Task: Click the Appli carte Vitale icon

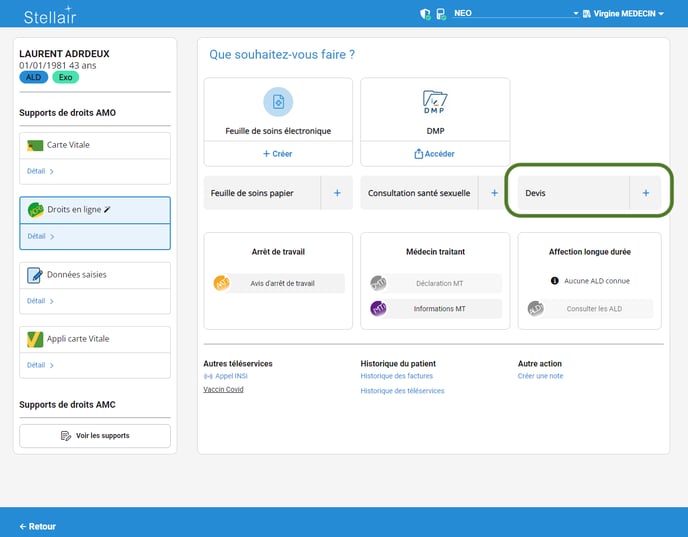Action: (34, 339)
